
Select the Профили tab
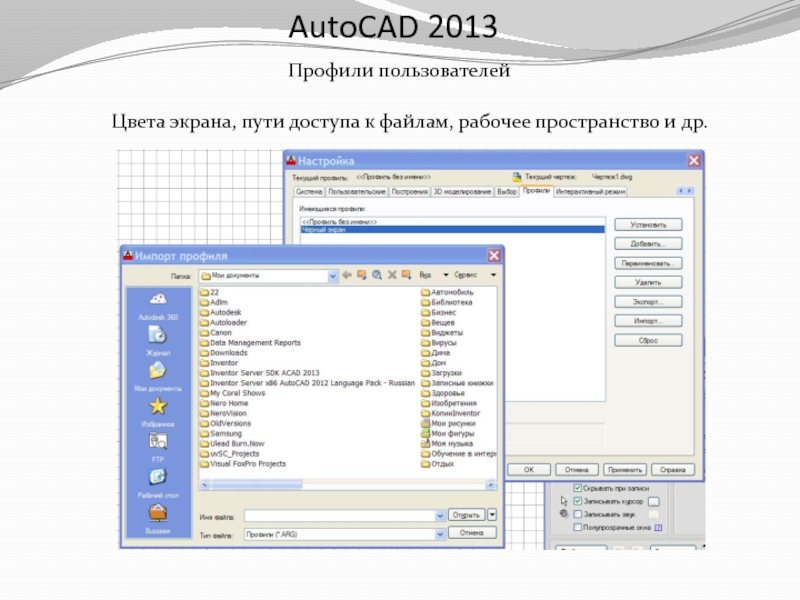click(x=537, y=191)
